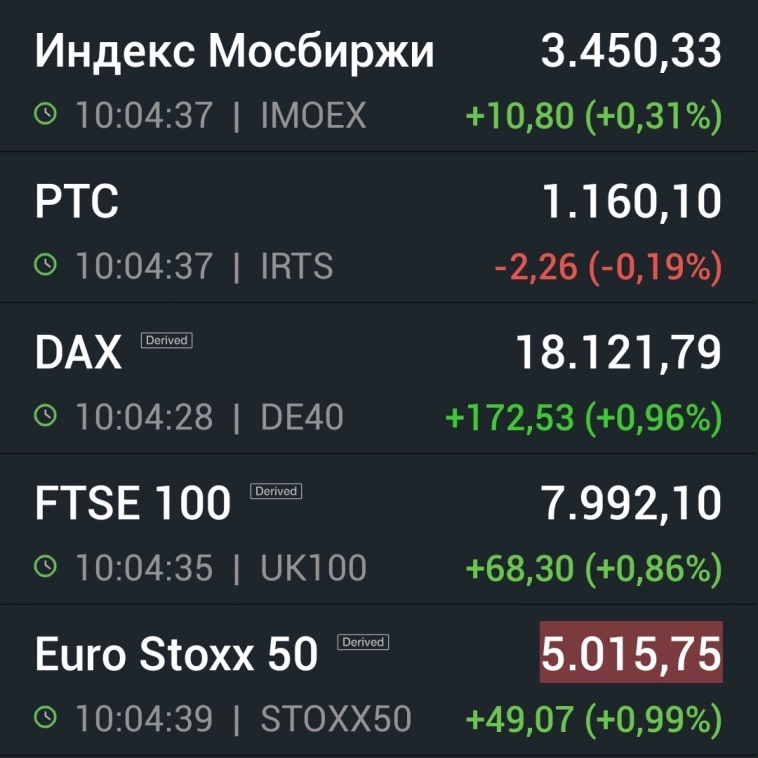Click the IMOEX price 3.450,33

631,52
